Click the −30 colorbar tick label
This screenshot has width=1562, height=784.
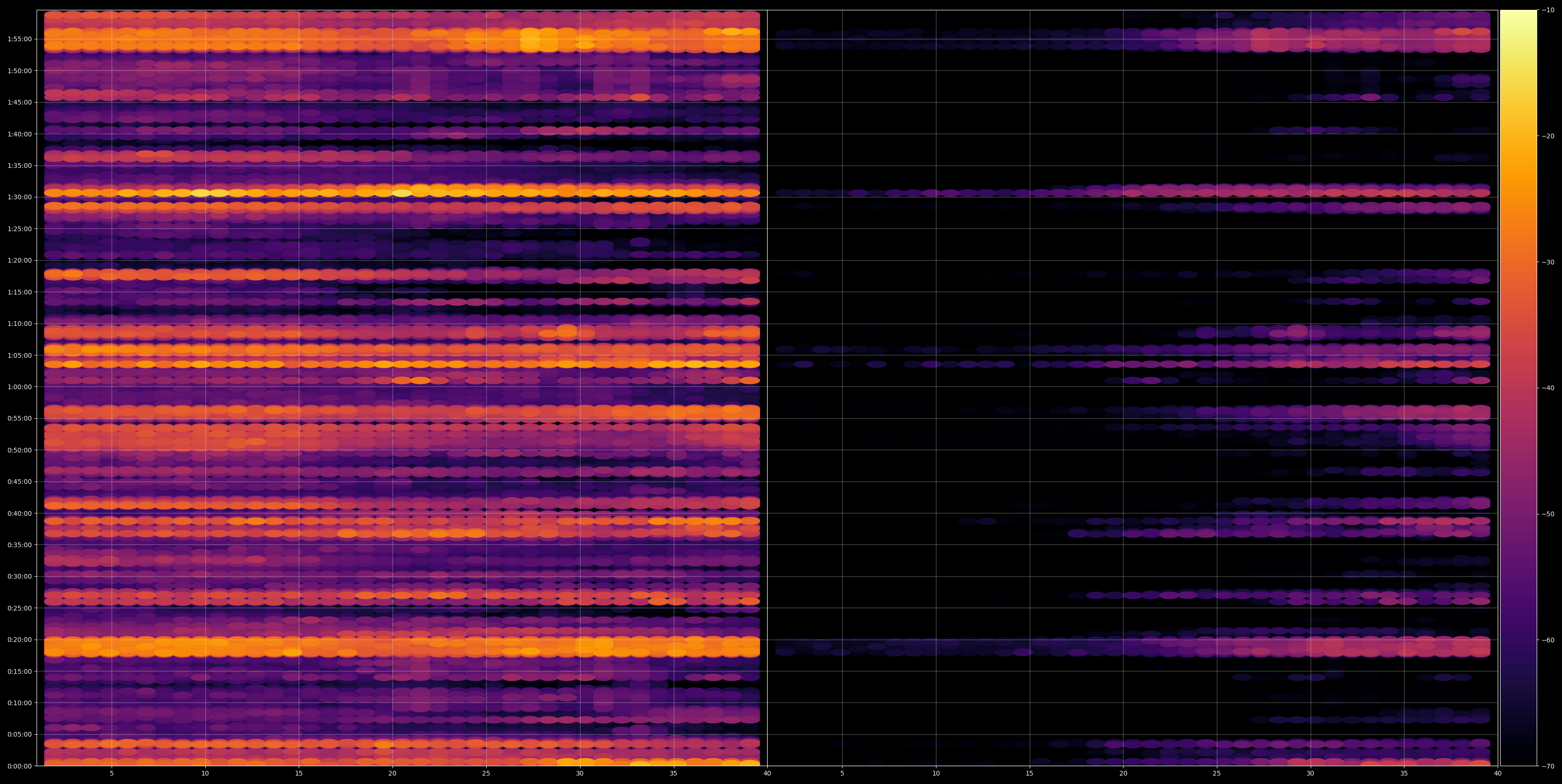(1548, 262)
